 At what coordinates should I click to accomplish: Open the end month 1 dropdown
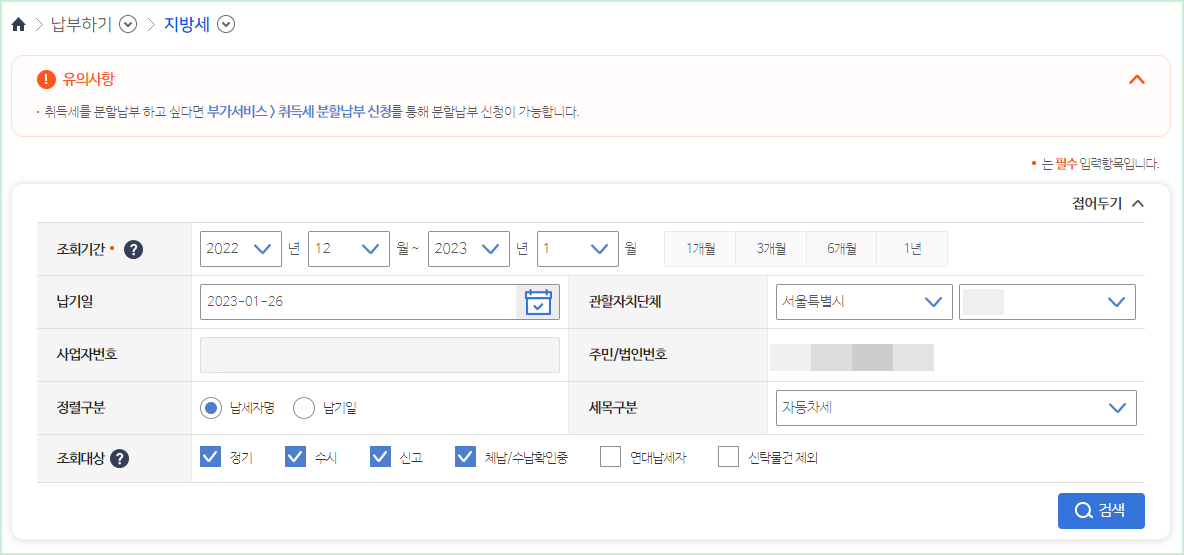pyautogui.click(x=578, y=249)
